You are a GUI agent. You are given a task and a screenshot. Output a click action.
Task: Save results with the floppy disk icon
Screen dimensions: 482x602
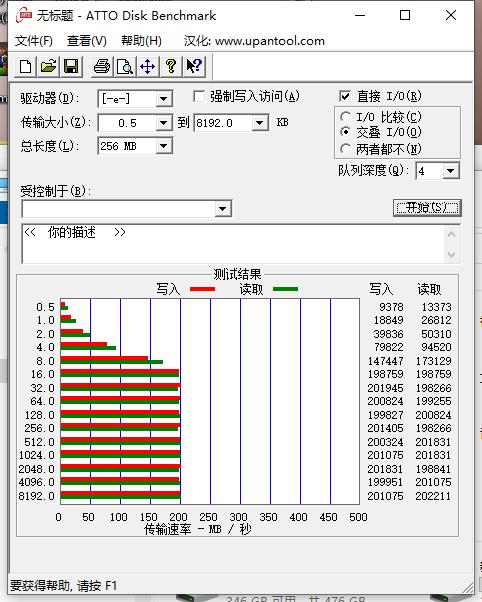[x=71, y=66]
